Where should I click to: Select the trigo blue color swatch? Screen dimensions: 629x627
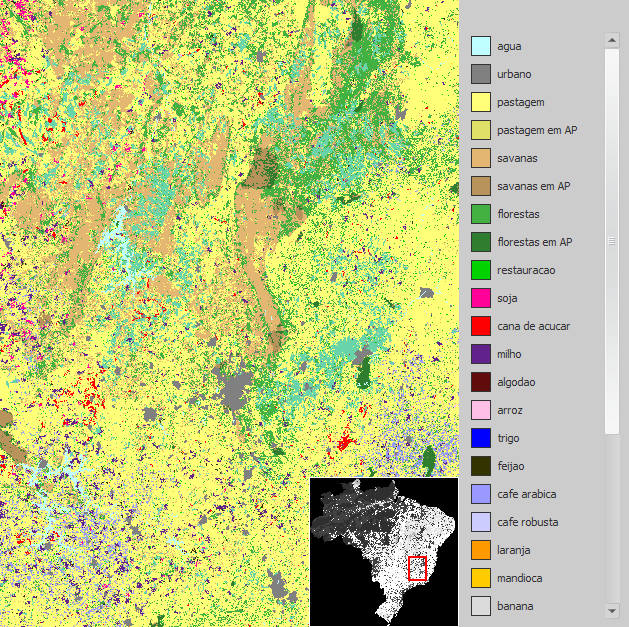coord(481,438)
